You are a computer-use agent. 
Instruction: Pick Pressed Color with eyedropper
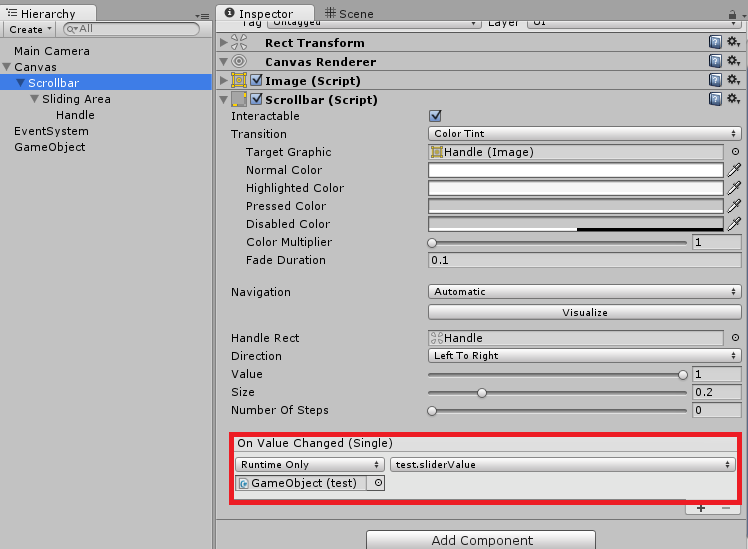(734, 206)
